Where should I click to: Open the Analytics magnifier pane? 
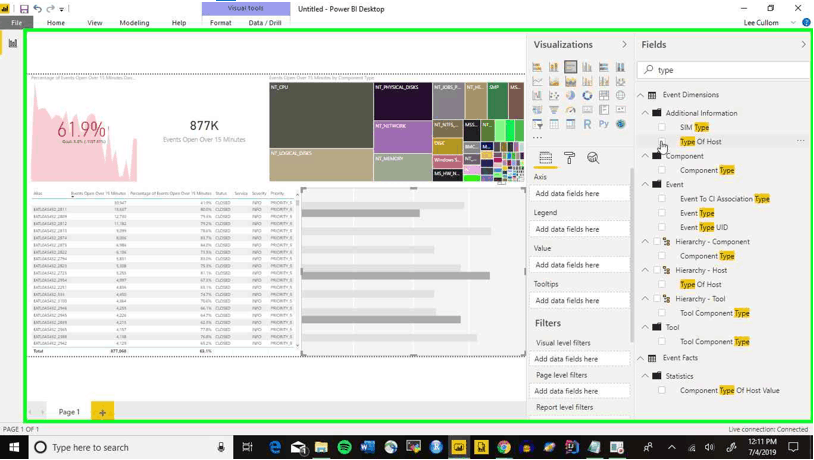pyautogui.click(x=593, y=158)
